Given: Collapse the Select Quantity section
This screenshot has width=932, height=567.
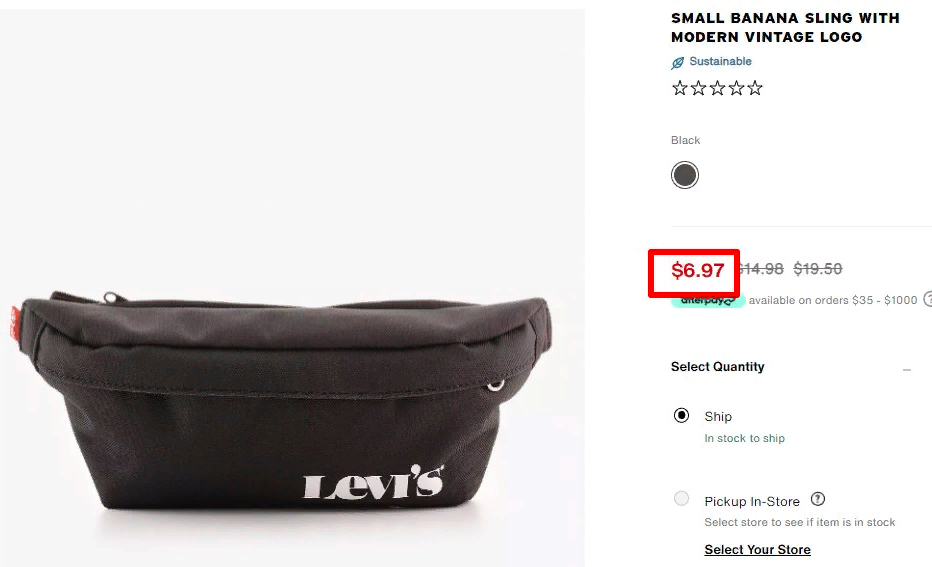Looking at the screenshot, I should 906,370.
